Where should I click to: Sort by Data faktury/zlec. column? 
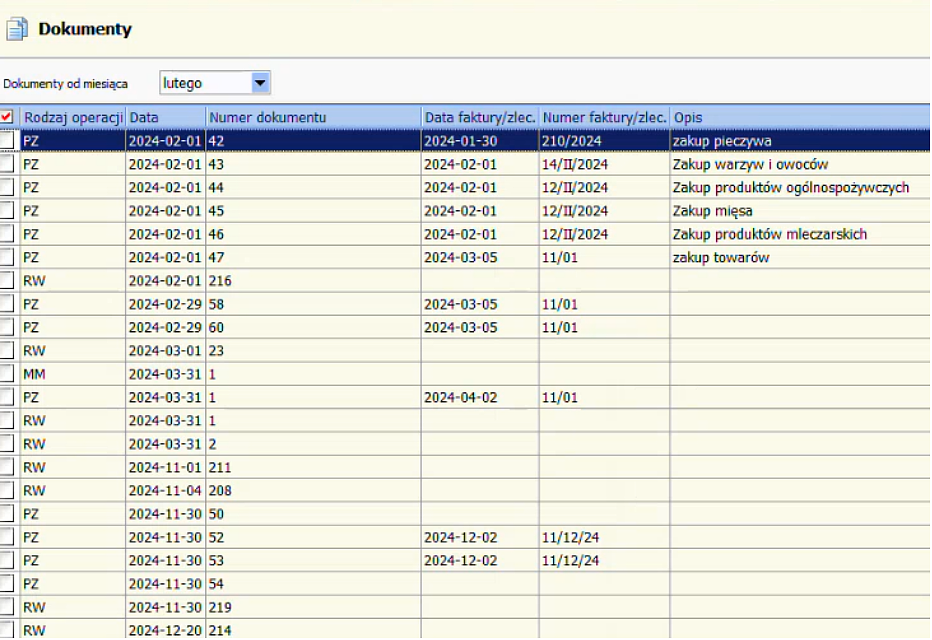[x=479, y=117]
